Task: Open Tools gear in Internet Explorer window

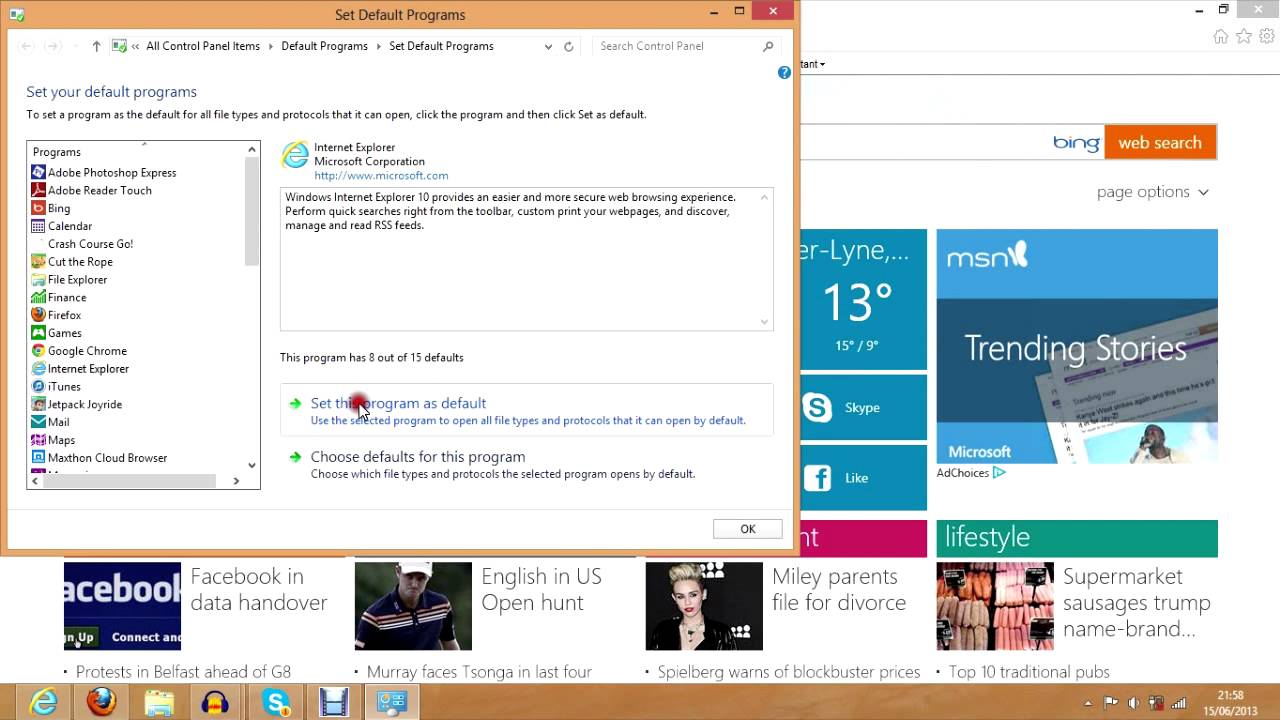Action: 1266,36
